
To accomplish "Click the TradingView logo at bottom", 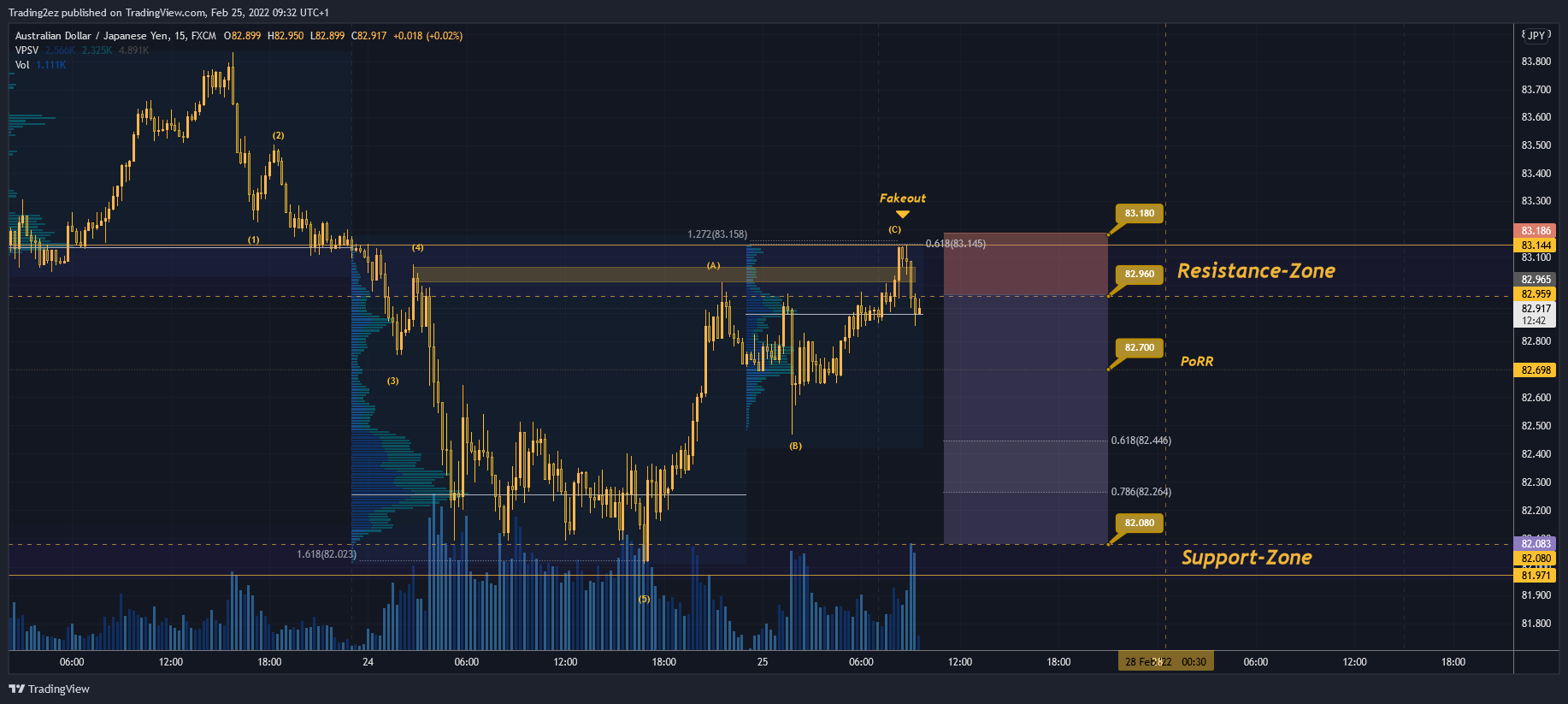I will pyautogui.click(x=49, y=689).
